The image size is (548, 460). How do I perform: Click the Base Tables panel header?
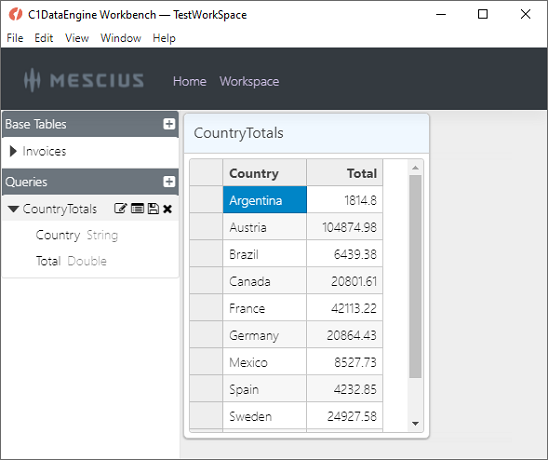coord(90,124)
